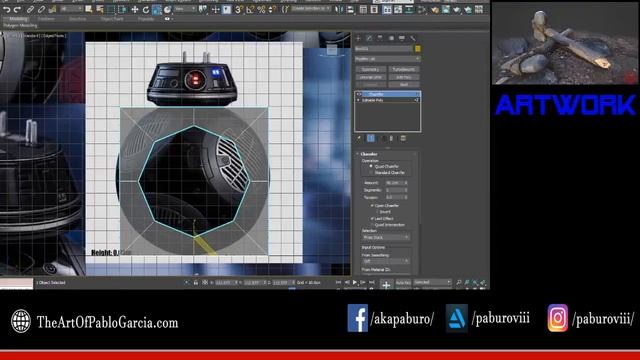Open the Selection From Stack dropdown
This screenshot has width=640, height=360.
click(x=386, y=237)
